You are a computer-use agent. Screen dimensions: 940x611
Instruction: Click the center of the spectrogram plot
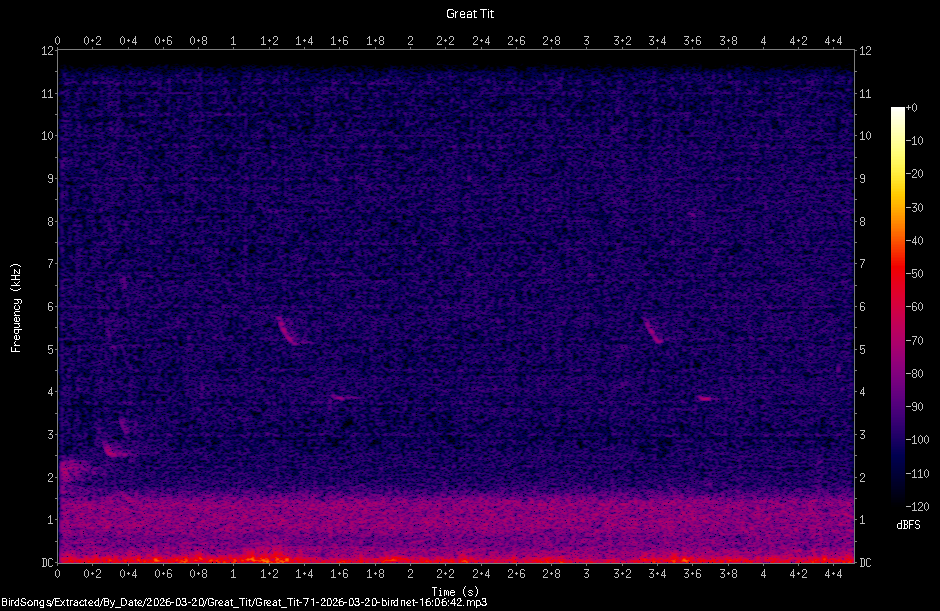click(x=458, y=308)
